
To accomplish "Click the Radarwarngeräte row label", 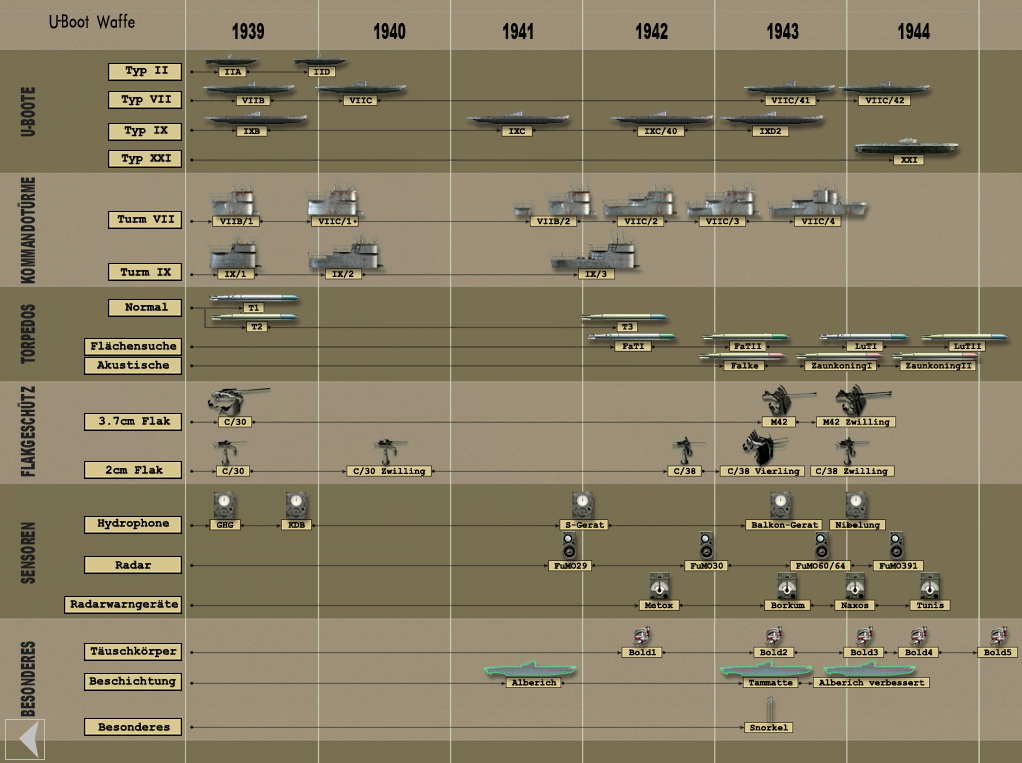I will pos(123,605).
